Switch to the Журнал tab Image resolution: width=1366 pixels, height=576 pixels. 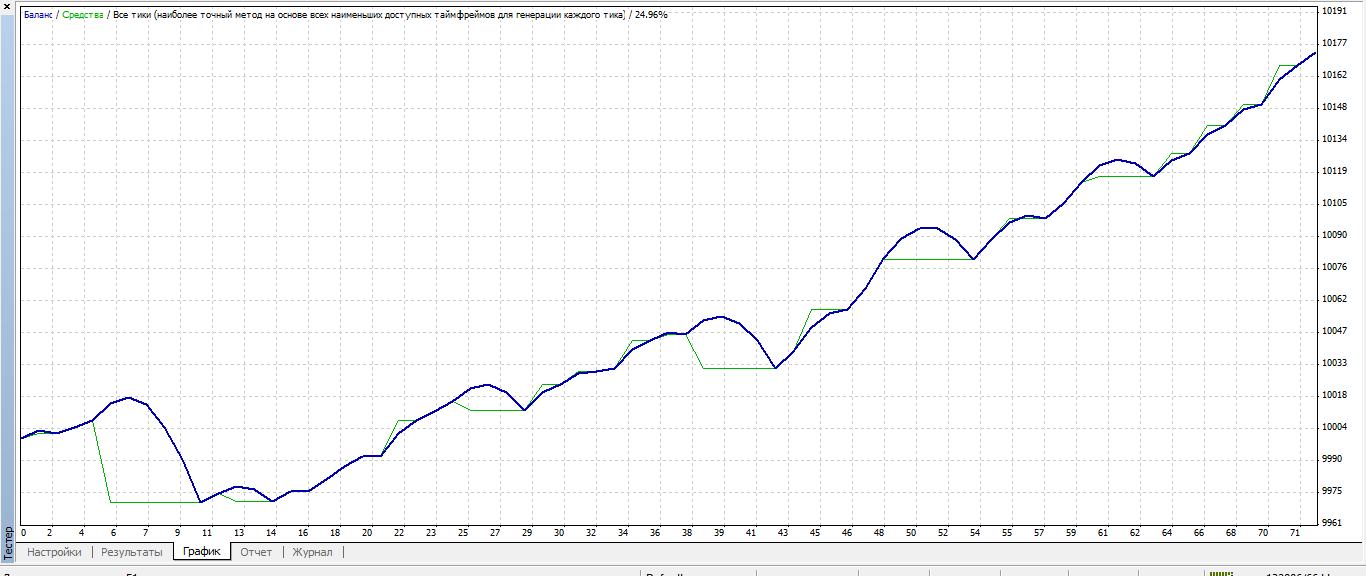pyautogui.click(x=312, y=552)
